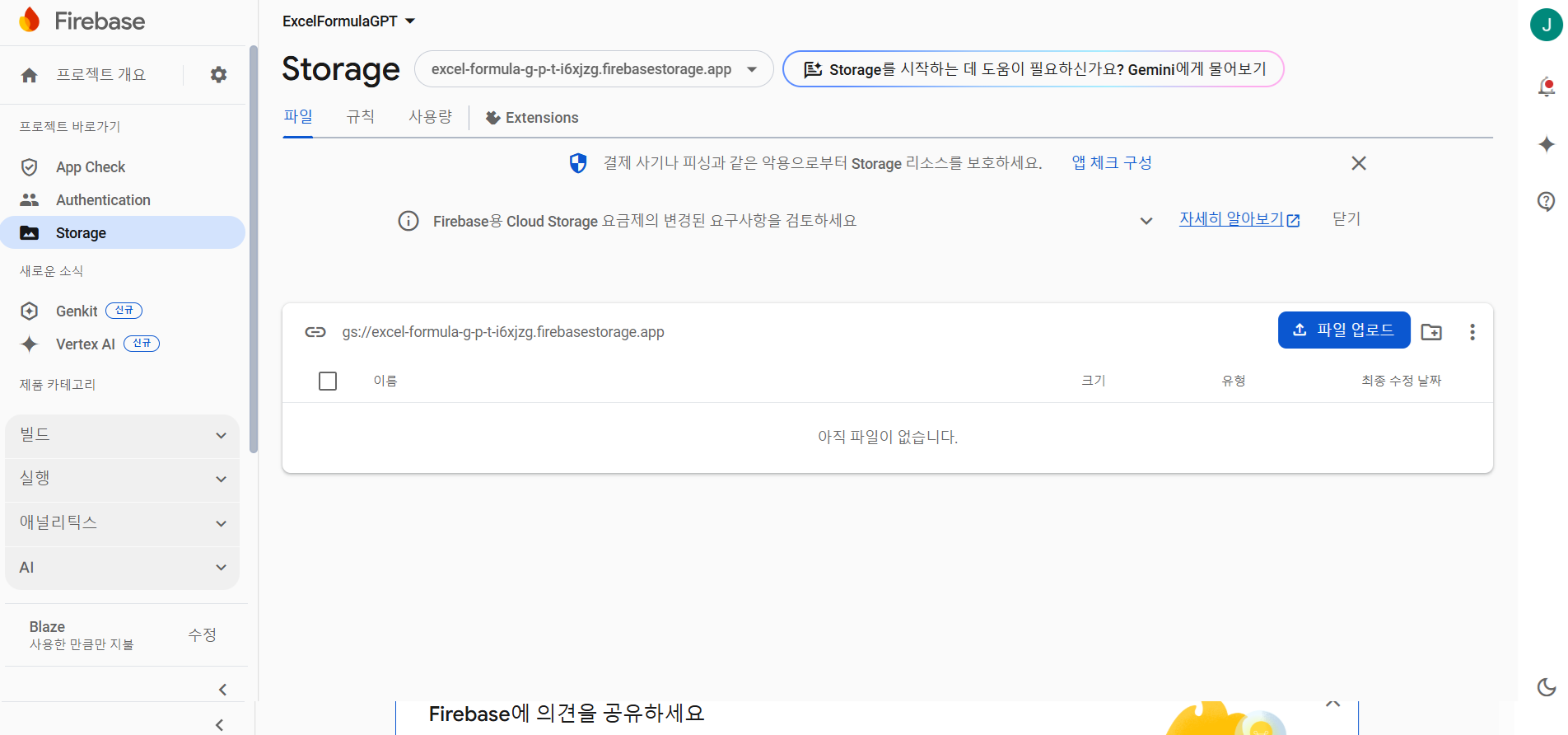Copy bucket link icon
1568x735 pixels.
coord(315,332)
